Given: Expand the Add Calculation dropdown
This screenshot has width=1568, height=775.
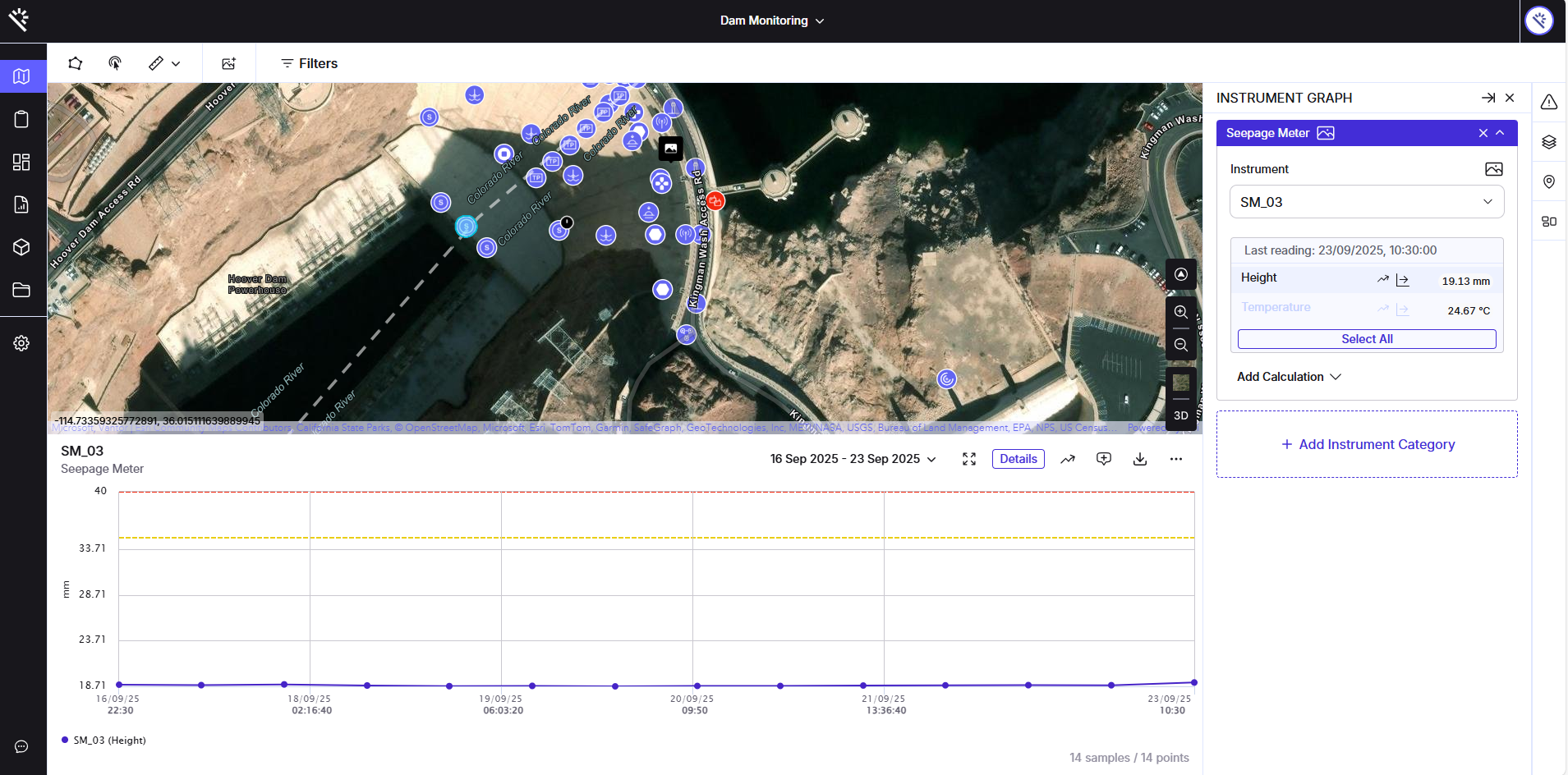Looking at the screenshot, I should click(x=1288, y=377).
